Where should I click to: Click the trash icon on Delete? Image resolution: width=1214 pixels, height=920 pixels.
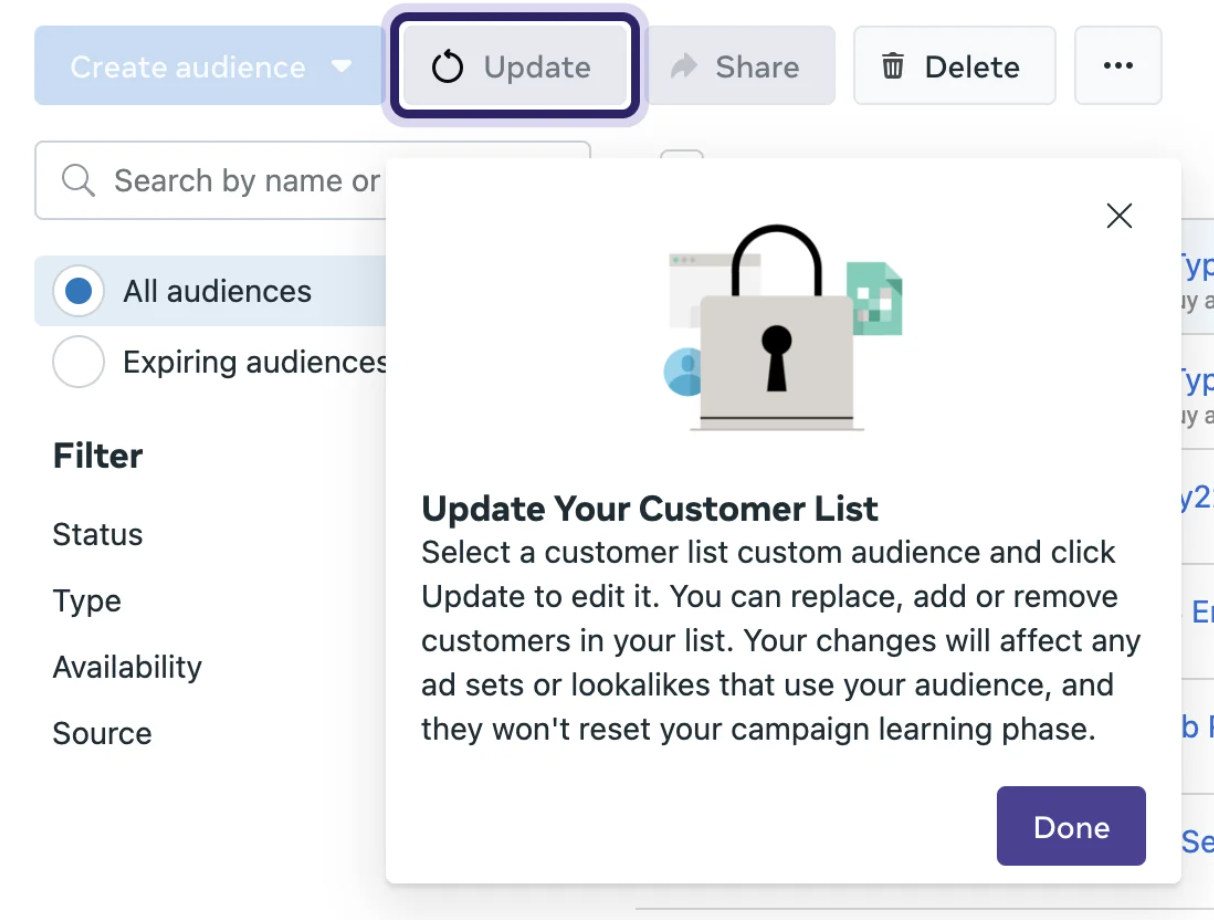[892, 67]
